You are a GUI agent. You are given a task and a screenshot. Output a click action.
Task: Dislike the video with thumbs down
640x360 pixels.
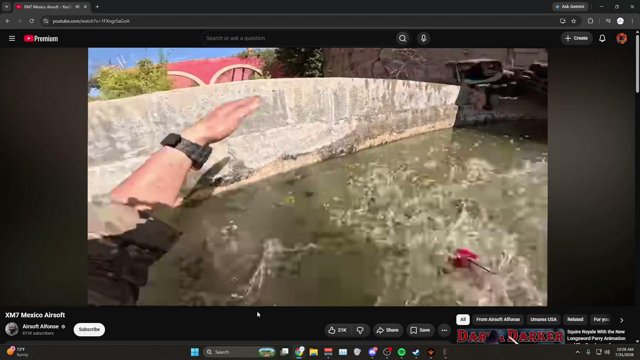pyautogui.click(x=360, y=330)
